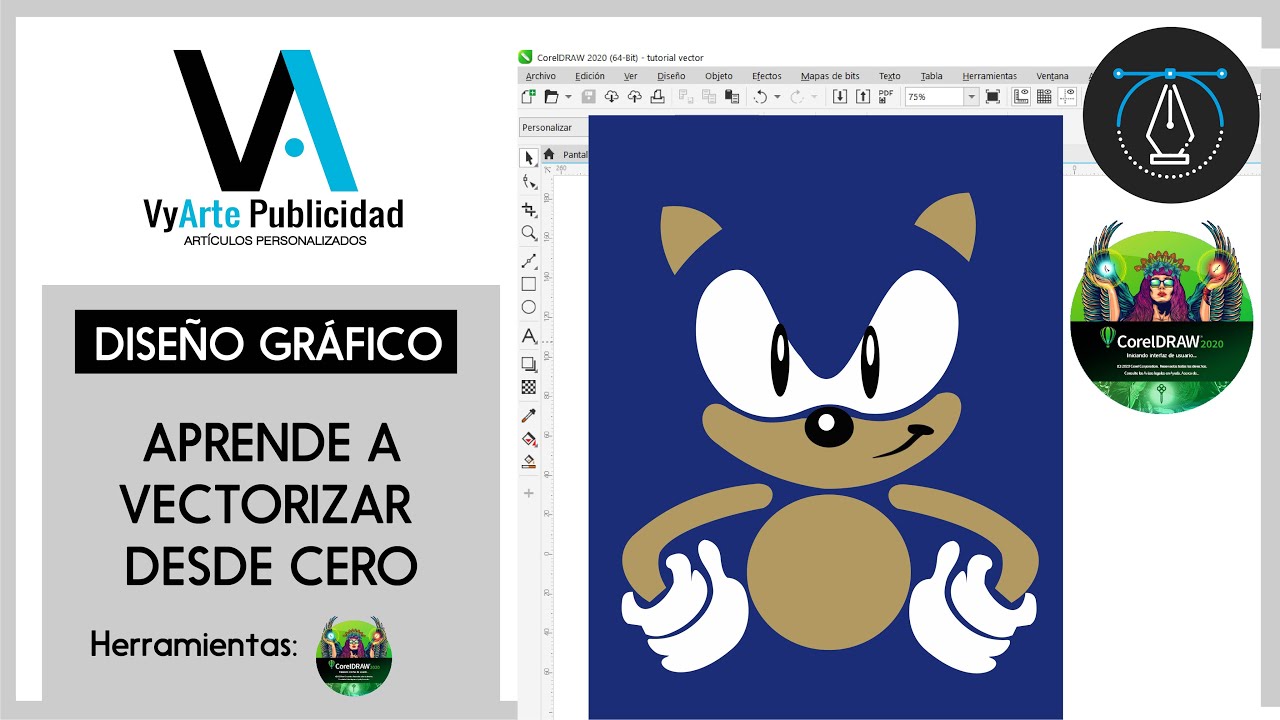The image size is (1280, 720).
Task: Select the Ellipse tool
Action: click(x=529, y=308)
